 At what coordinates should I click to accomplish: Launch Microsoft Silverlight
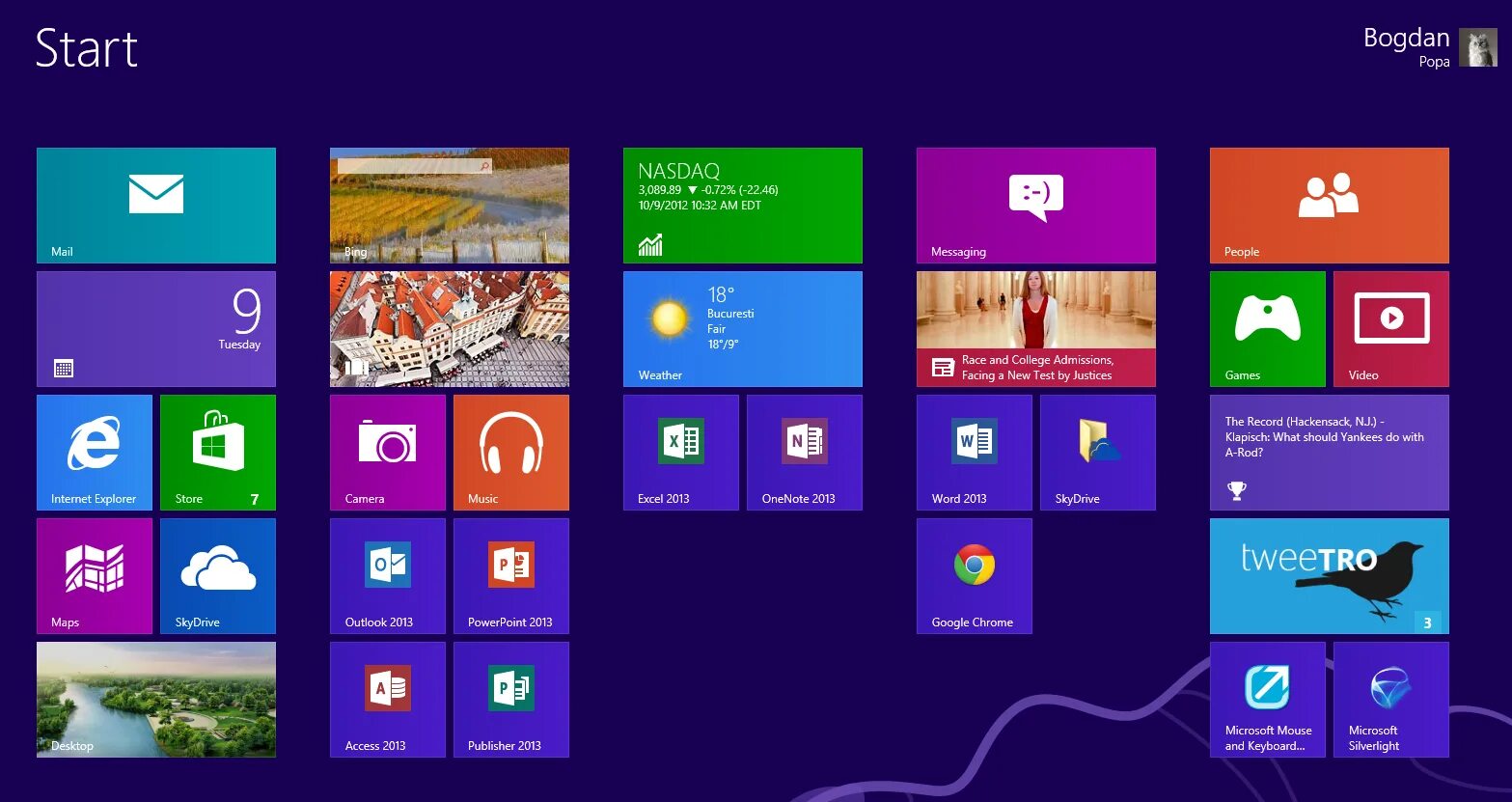1391,700
